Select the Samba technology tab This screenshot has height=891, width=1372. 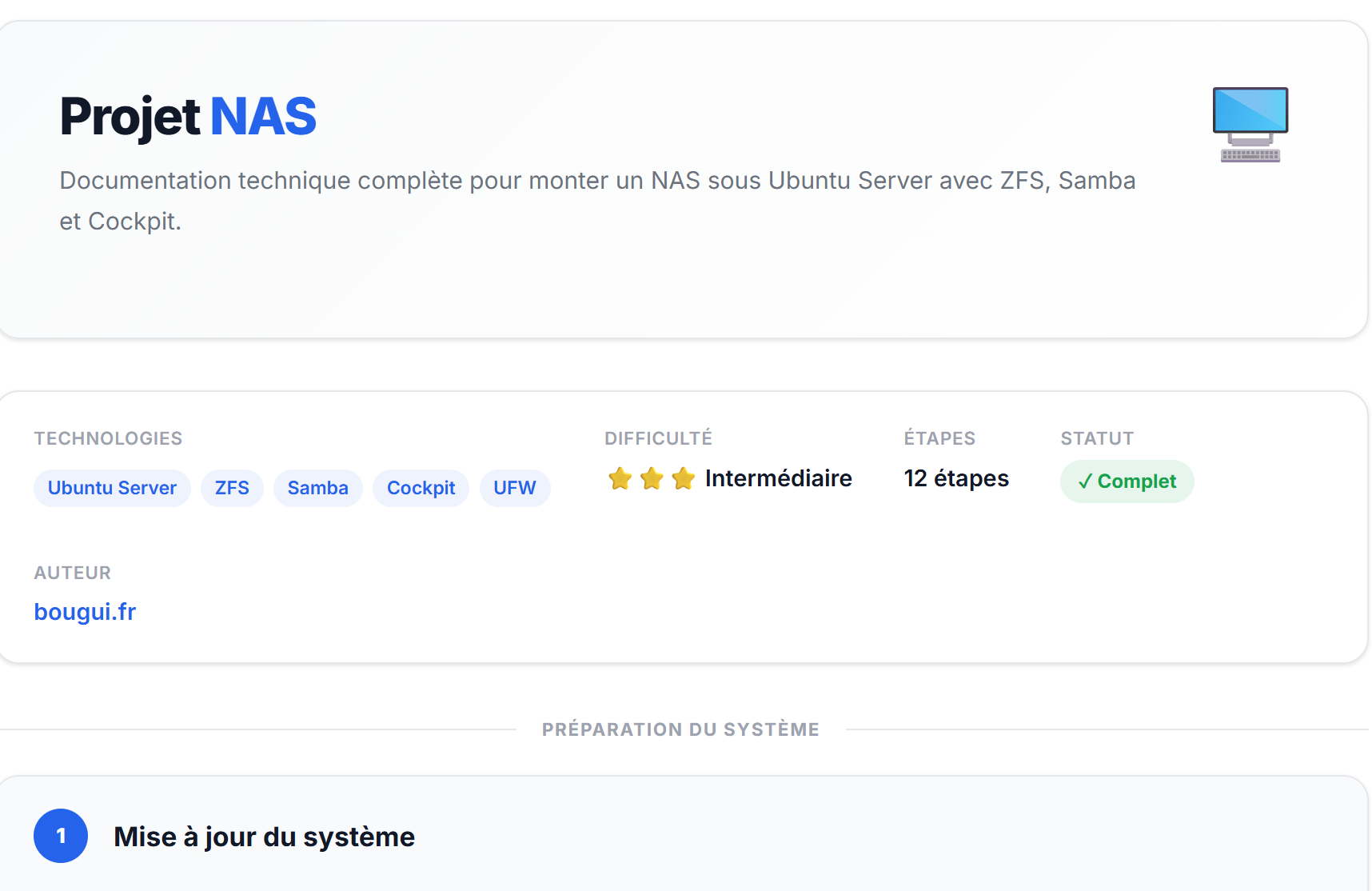[317, 487]
